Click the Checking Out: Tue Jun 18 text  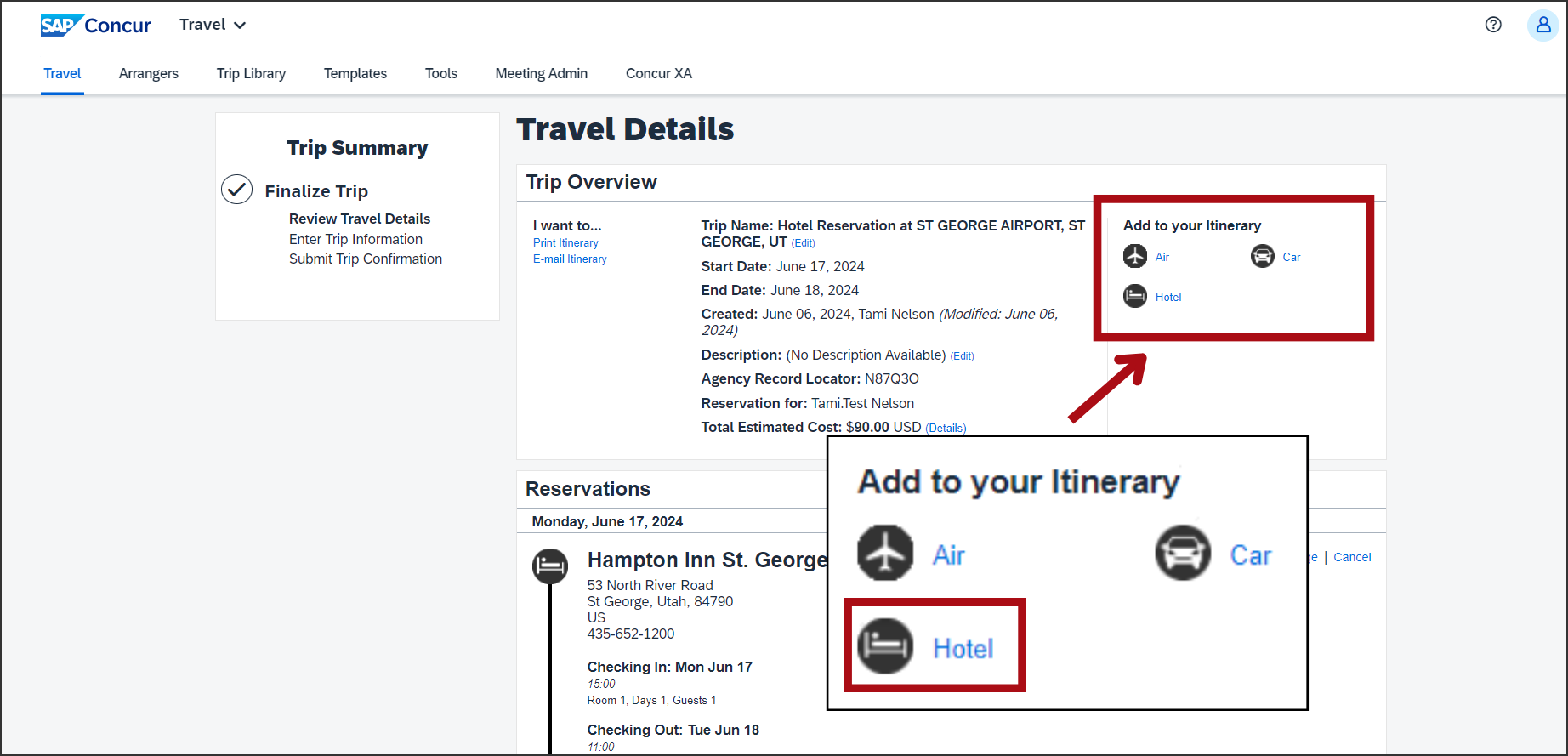tap(673, 730)
